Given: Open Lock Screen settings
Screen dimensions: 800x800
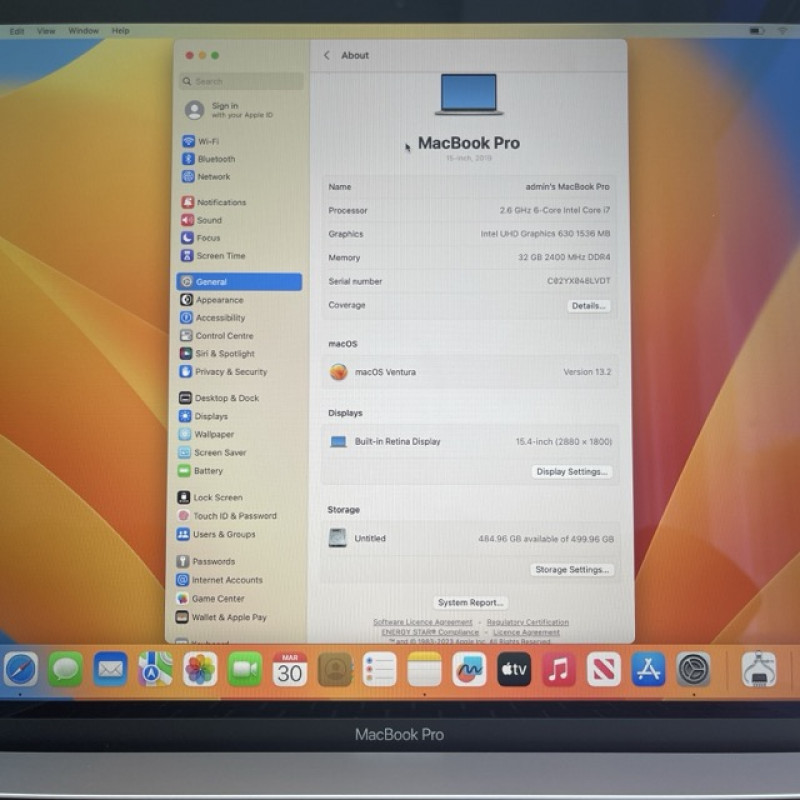Looking at the screenshot, I should [x=210, y=497].
